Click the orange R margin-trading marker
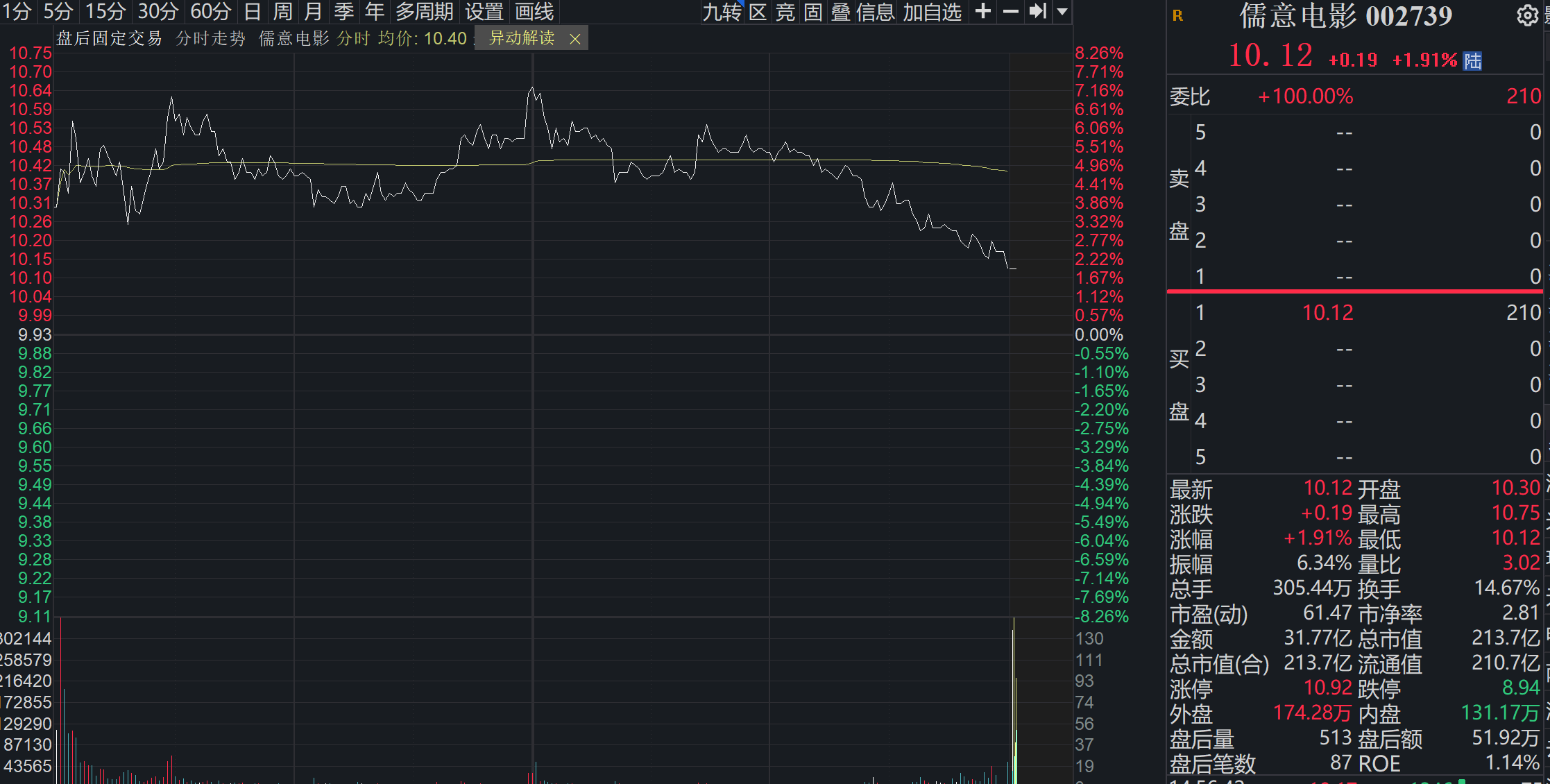1550x784 pixels. (1177, 15)
